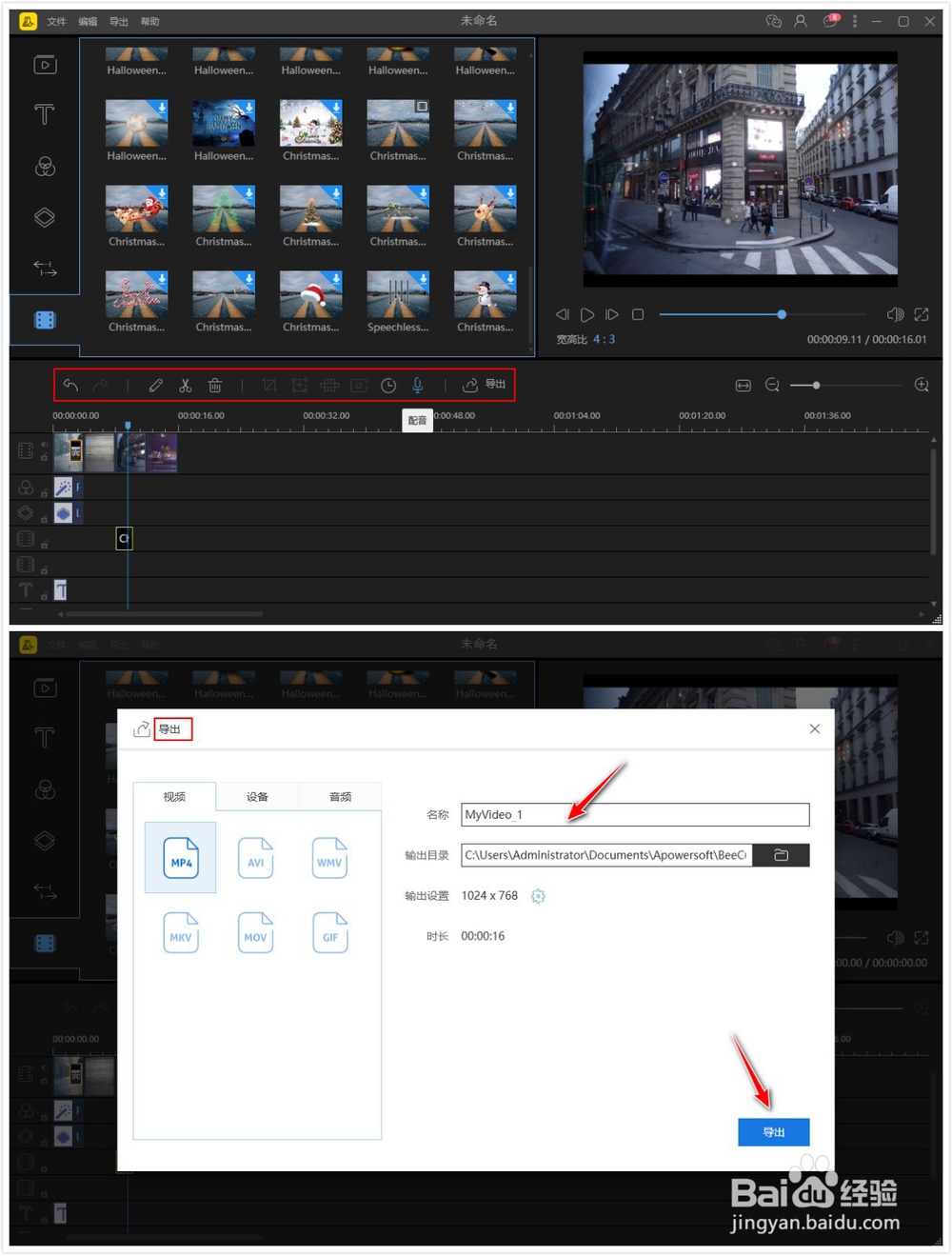Zoom out the timeline with the minus magnifier

[x=772, y=385]
